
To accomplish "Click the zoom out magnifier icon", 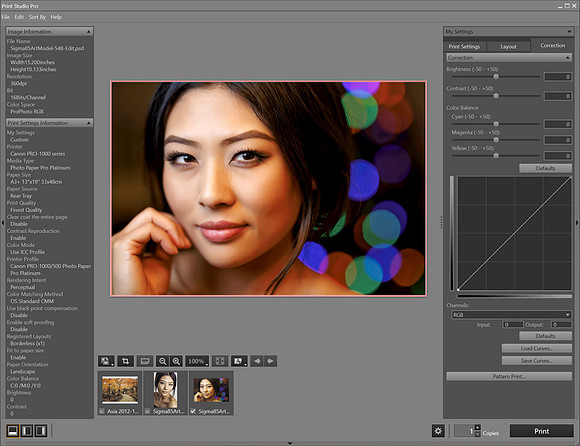I will pos(162,361).
